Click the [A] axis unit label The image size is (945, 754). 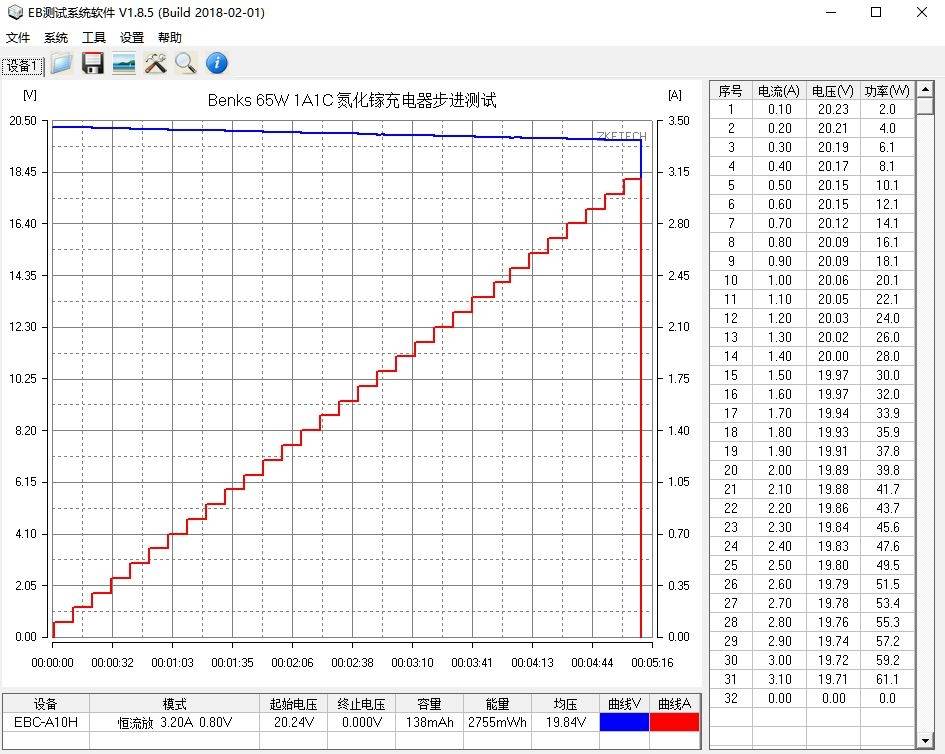tap(675, 95)
